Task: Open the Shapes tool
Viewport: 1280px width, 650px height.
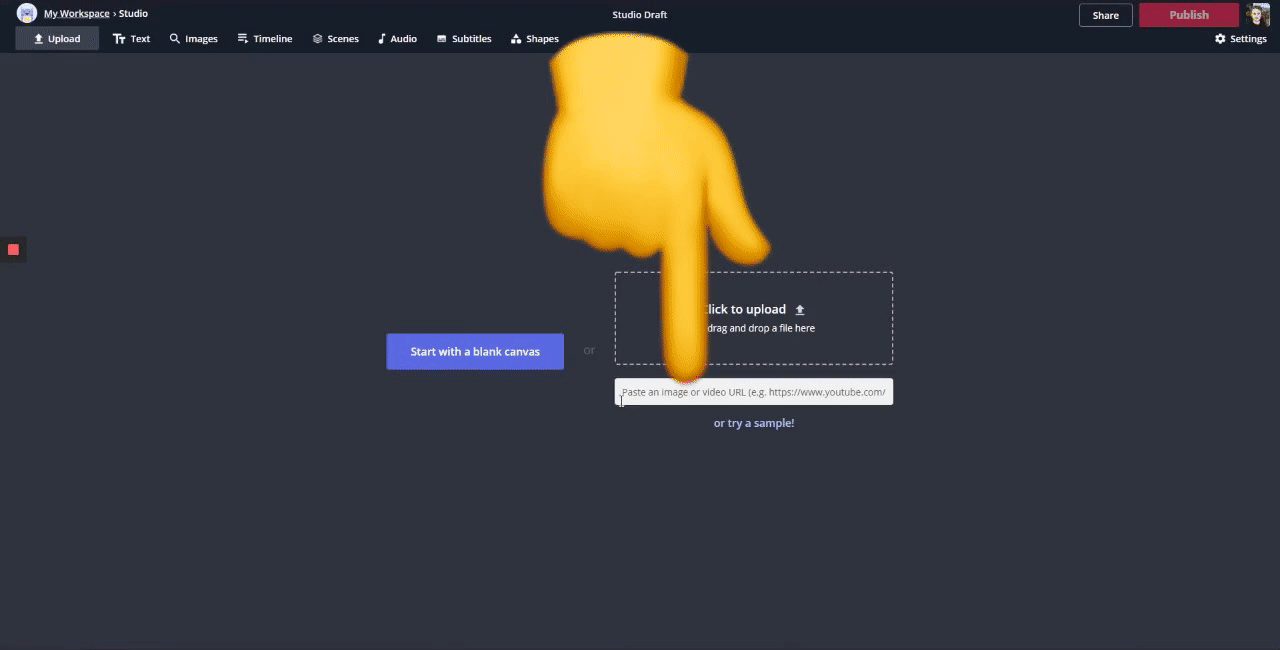Action: point(534,39)
